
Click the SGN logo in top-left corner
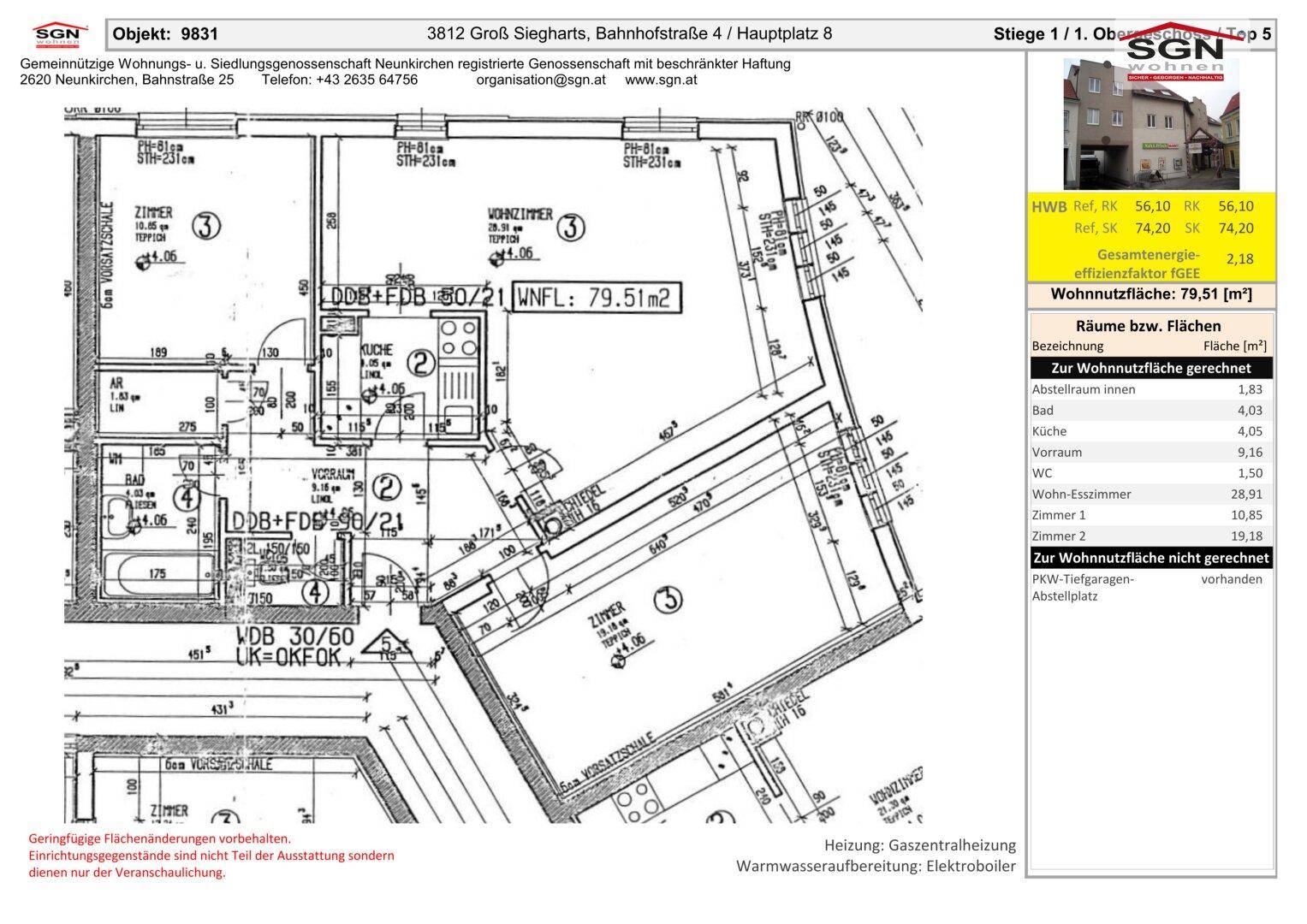point(59,36)
